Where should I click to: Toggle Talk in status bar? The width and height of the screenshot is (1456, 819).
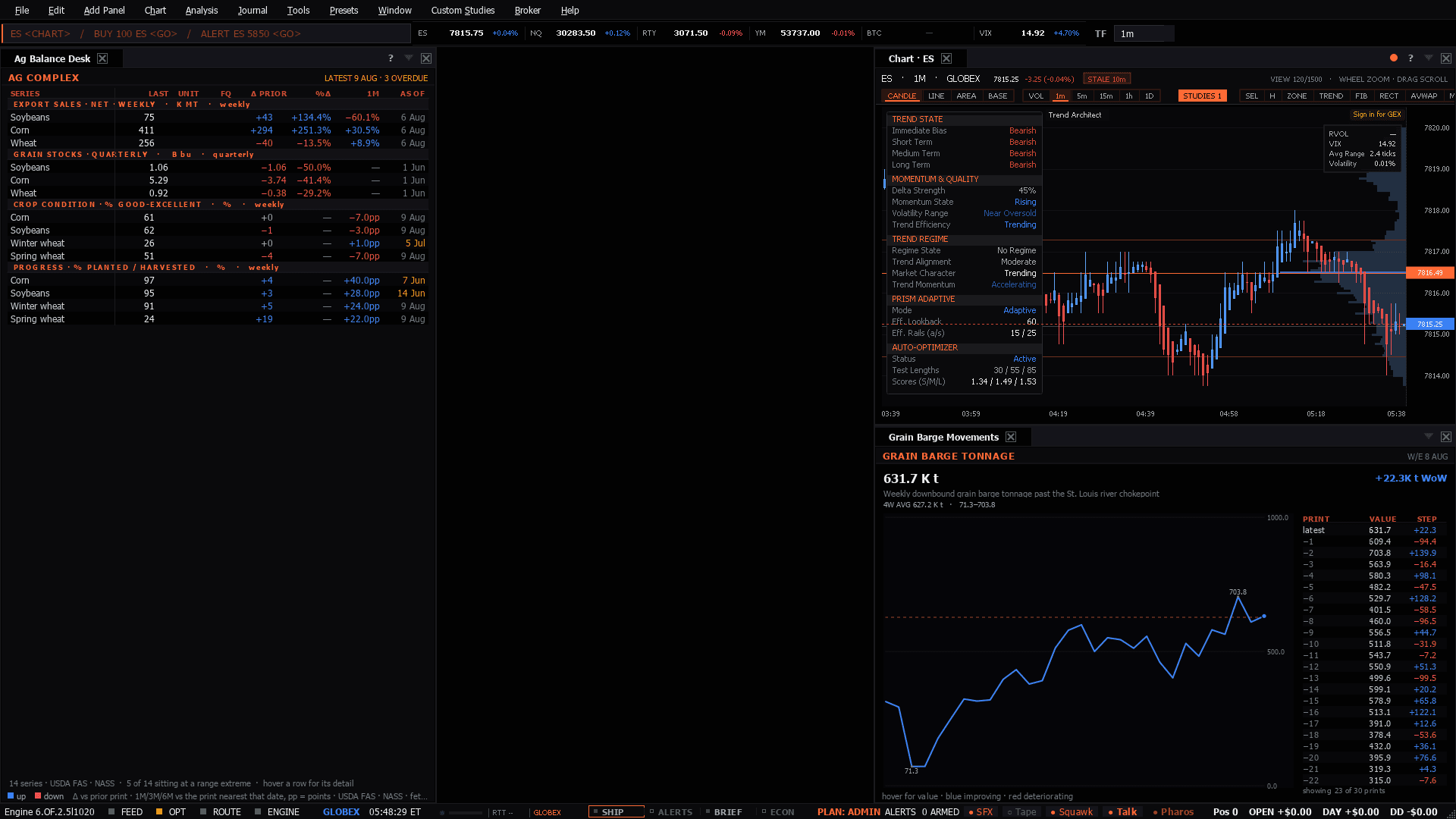click(1122, 811)
